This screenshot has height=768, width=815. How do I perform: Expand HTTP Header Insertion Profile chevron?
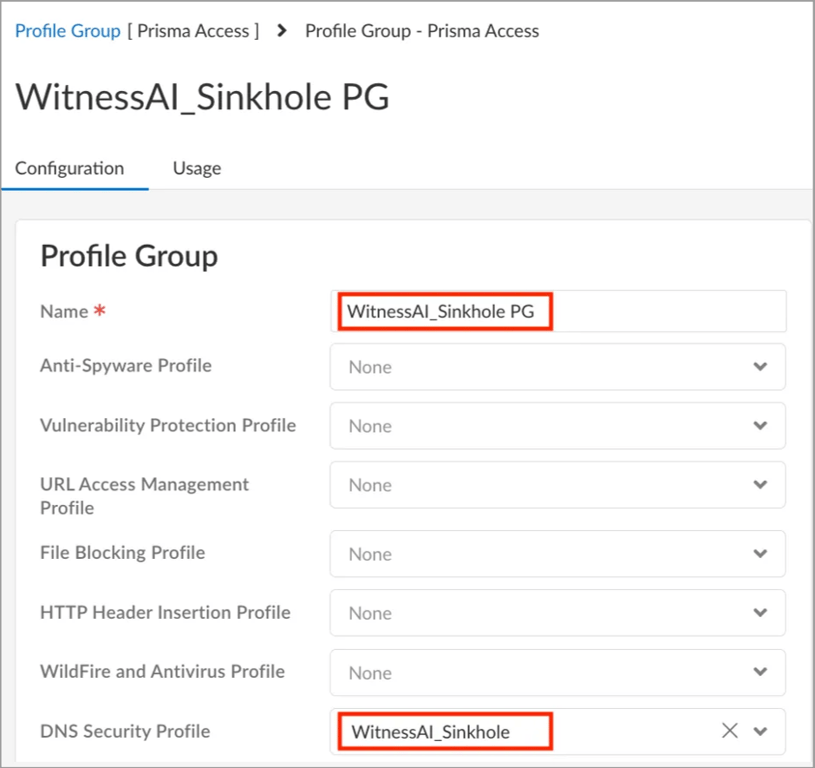(x=761, y=613)
